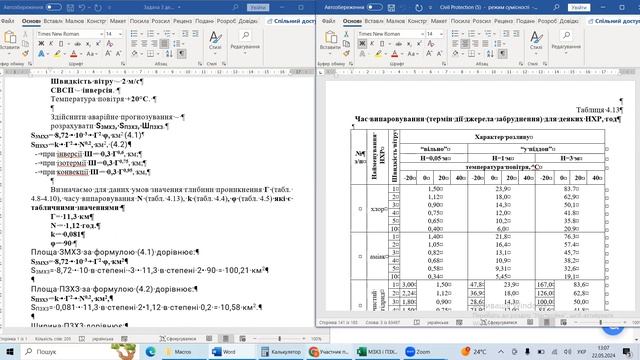
Task: Toggle Bold (Ж) in Civil Protection window
Action: click(362, 44)
